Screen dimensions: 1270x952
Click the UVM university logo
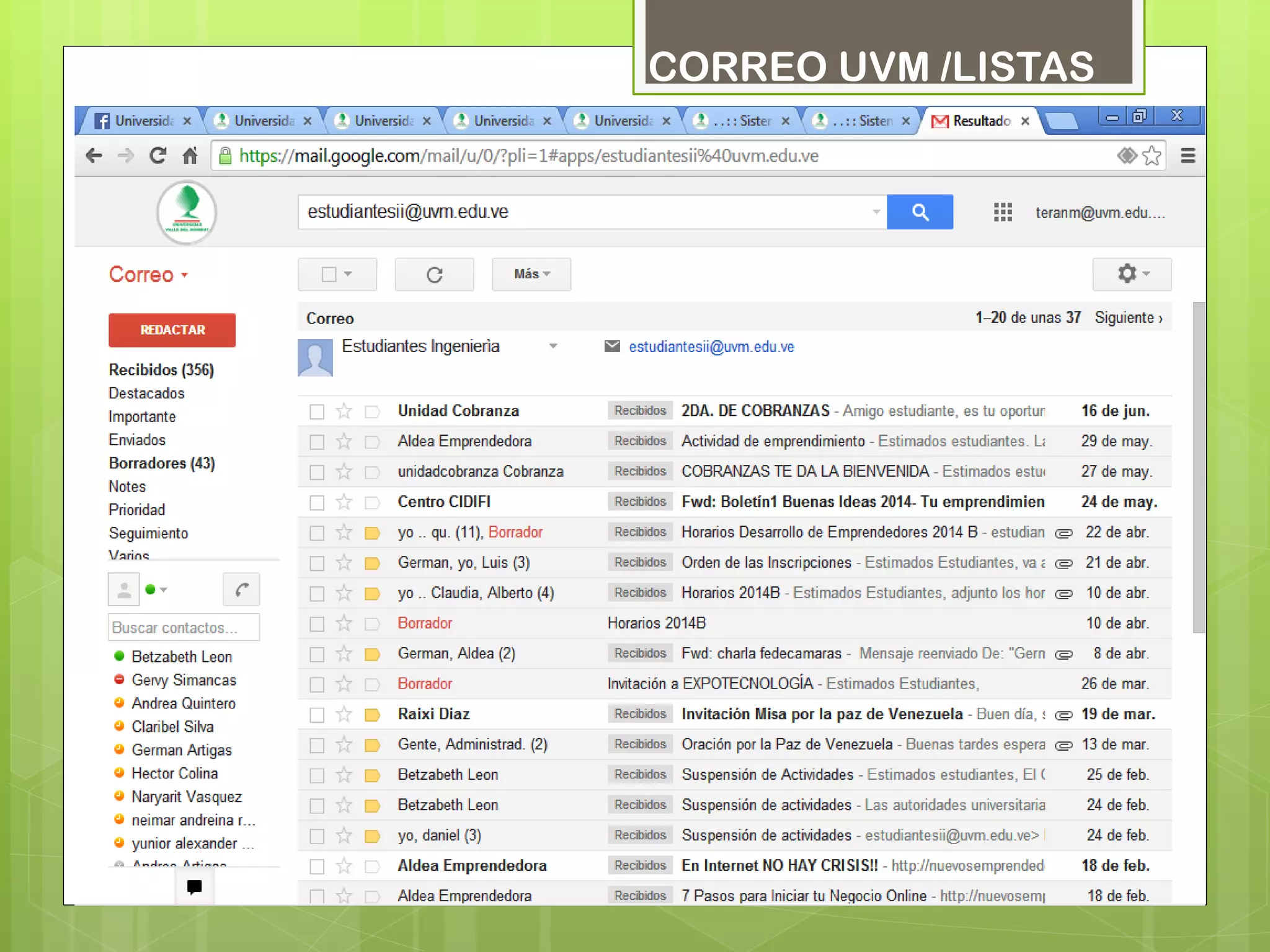tap(187, 213)
